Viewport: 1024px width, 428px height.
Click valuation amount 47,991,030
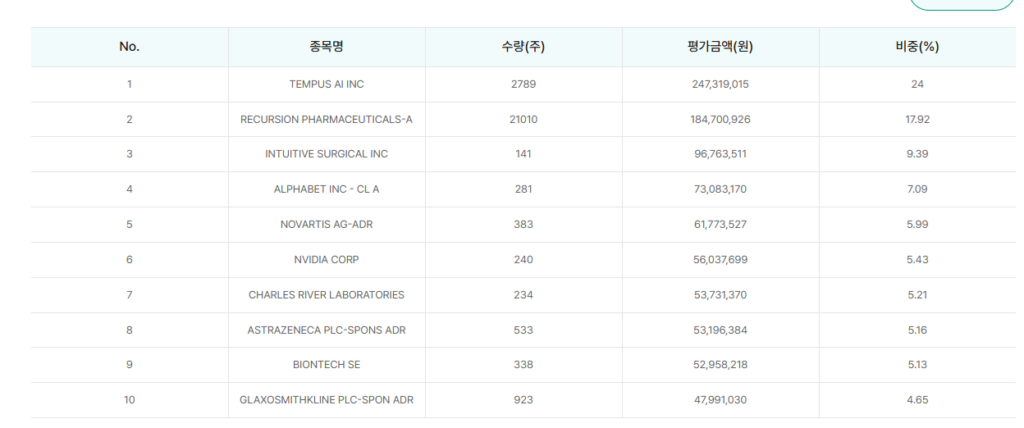click(x=720, y=400)
